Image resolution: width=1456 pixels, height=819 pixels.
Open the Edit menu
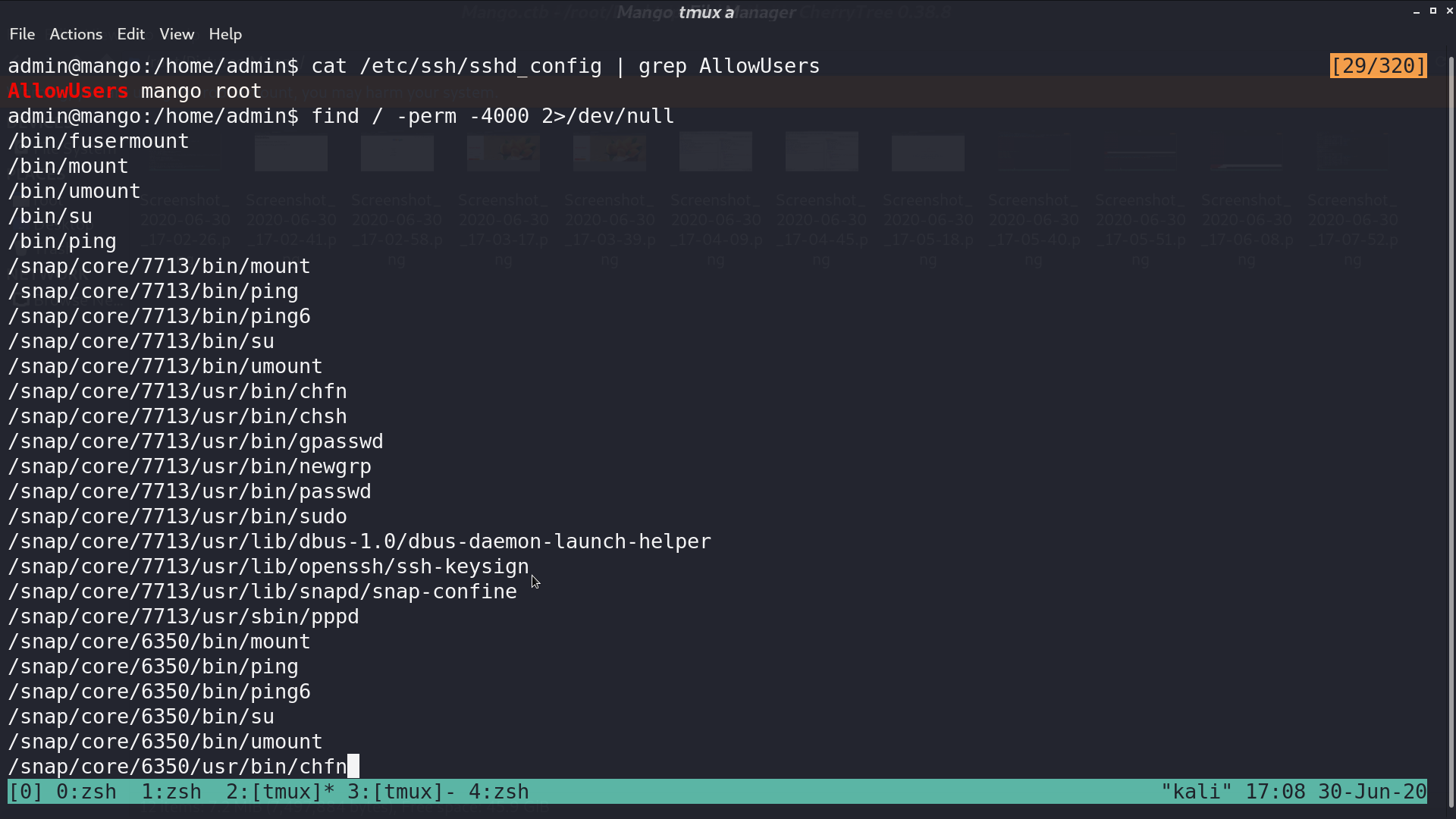[130, 34]
